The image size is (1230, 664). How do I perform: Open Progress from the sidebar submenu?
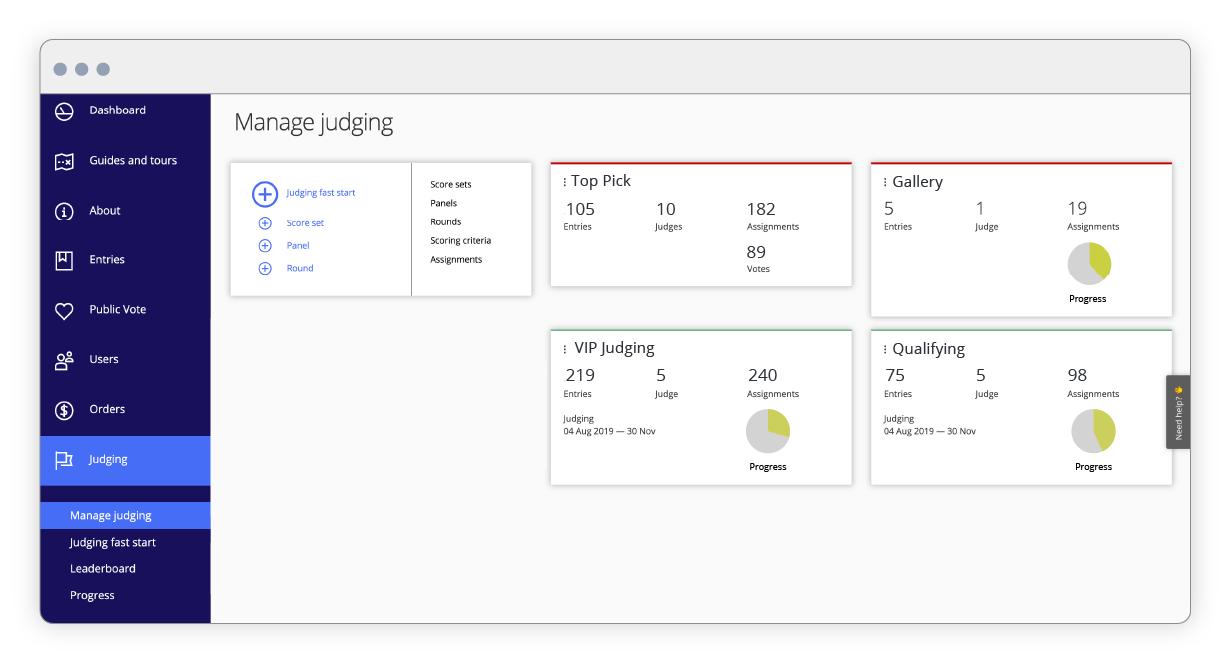tap(92, 596)
